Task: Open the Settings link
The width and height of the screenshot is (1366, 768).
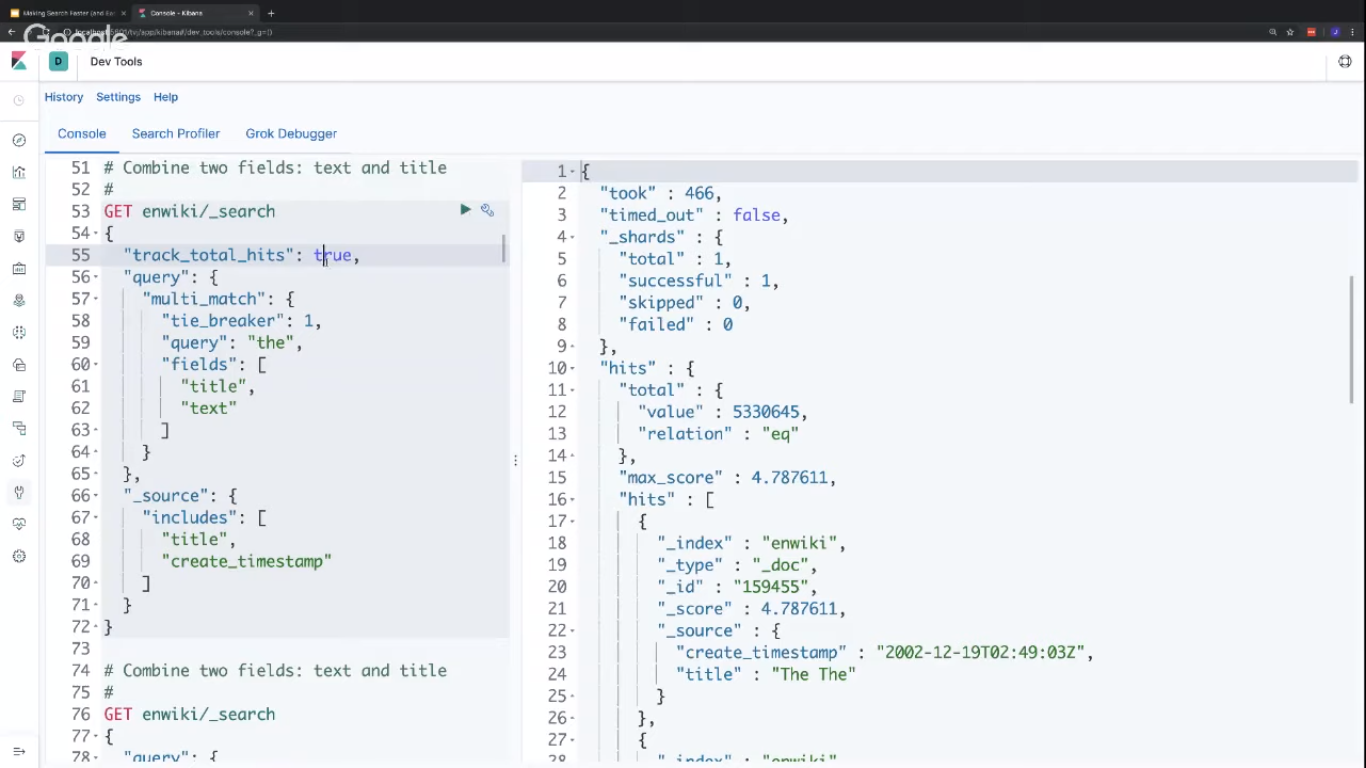Action: pyautogui.click(x=118, y=97)
